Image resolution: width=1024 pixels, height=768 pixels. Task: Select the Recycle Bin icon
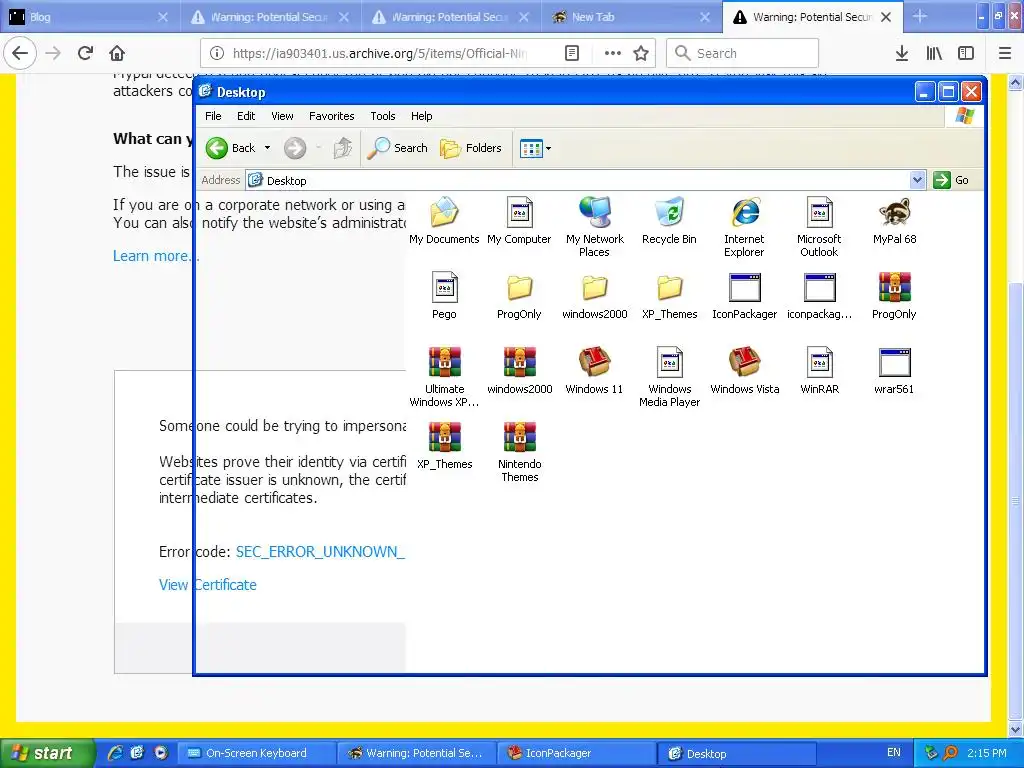click(x=669, y=212)
